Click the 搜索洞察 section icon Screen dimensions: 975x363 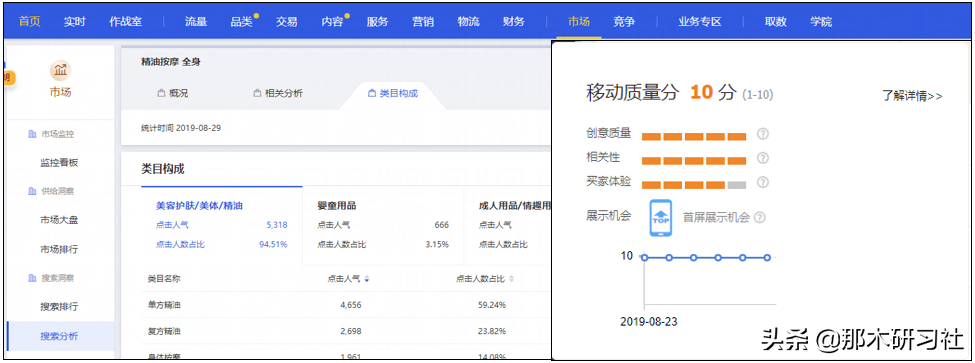point(32,277)
